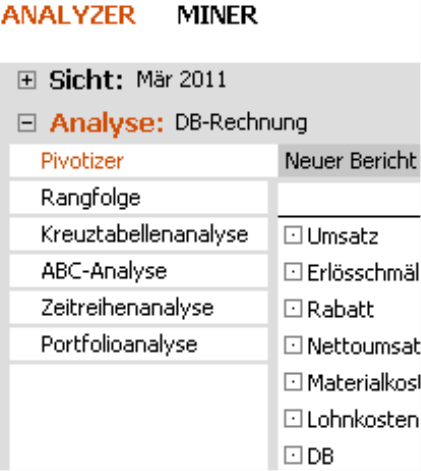Screen dimensions: 421x471
Task: Expand the Nettoumsatz node icon
Action: point(293,345)
